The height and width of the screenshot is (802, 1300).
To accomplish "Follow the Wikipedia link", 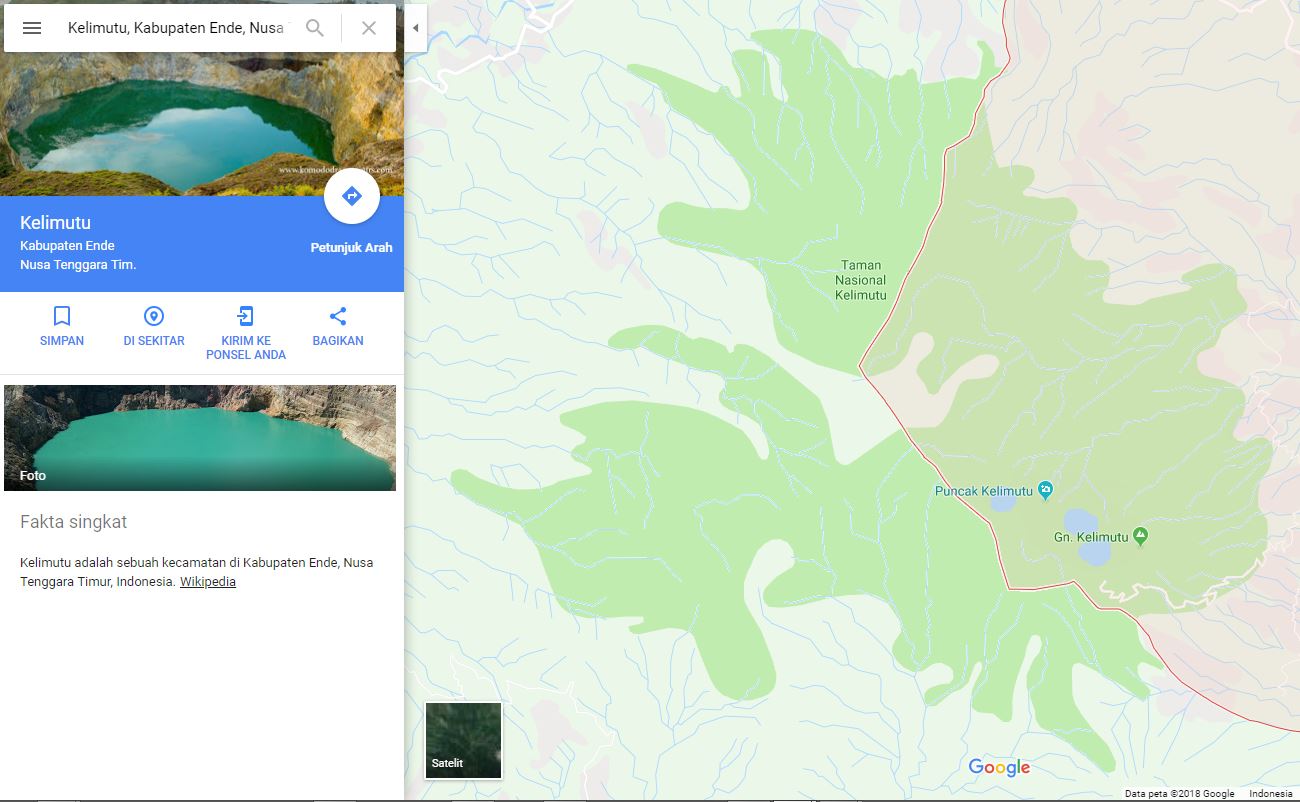I will (x=208, y=582).
